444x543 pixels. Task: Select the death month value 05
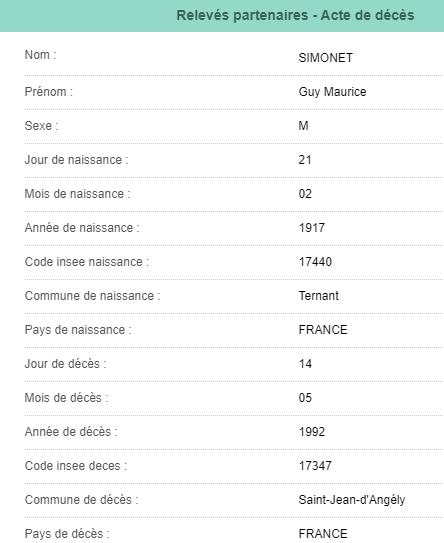click(x=305, y=398)
